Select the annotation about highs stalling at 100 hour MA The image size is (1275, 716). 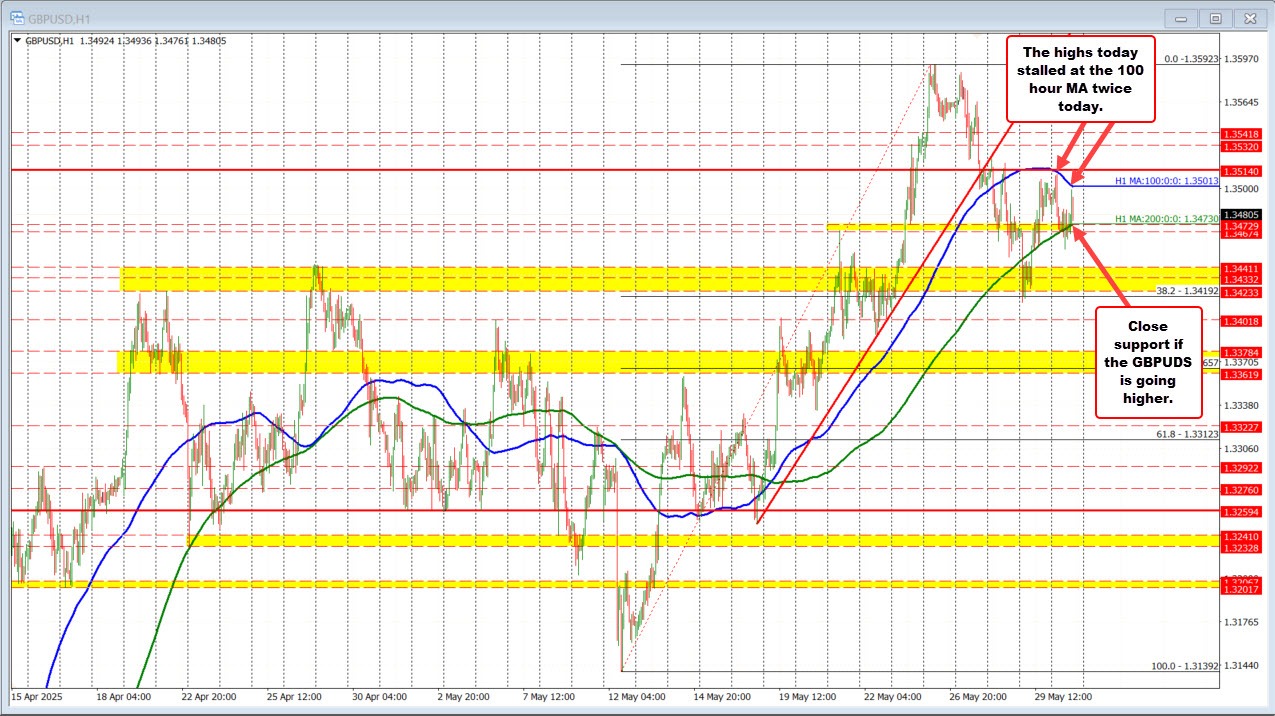pos(1081,78)
